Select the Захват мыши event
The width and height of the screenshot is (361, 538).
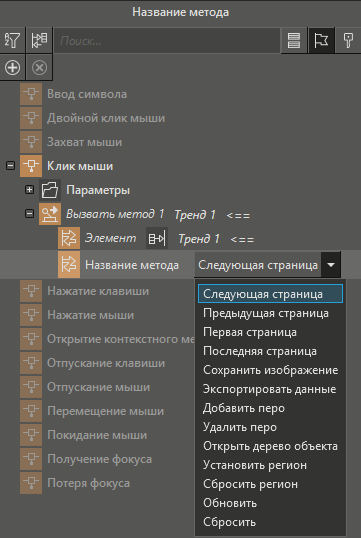coord(84,142)
